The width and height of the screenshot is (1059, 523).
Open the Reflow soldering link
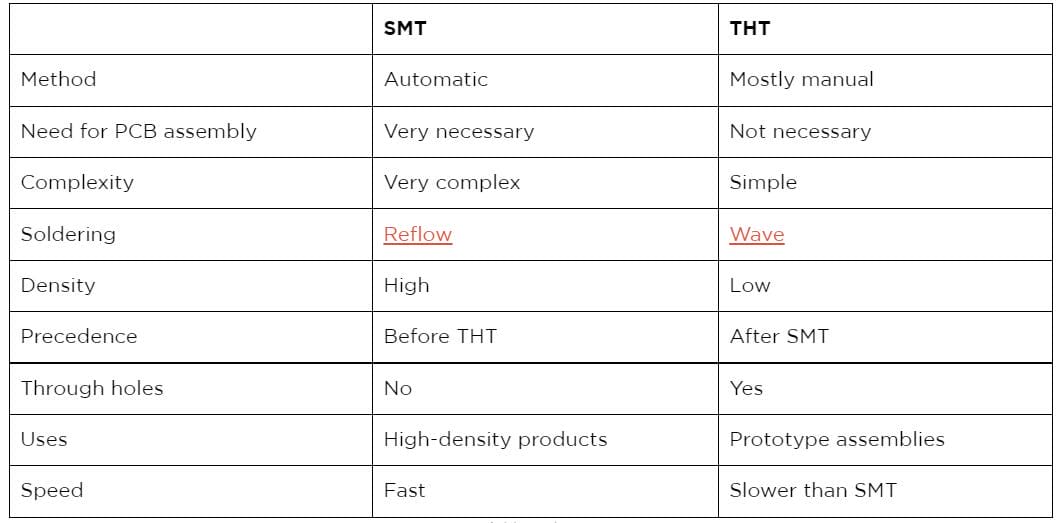point(418,234)
